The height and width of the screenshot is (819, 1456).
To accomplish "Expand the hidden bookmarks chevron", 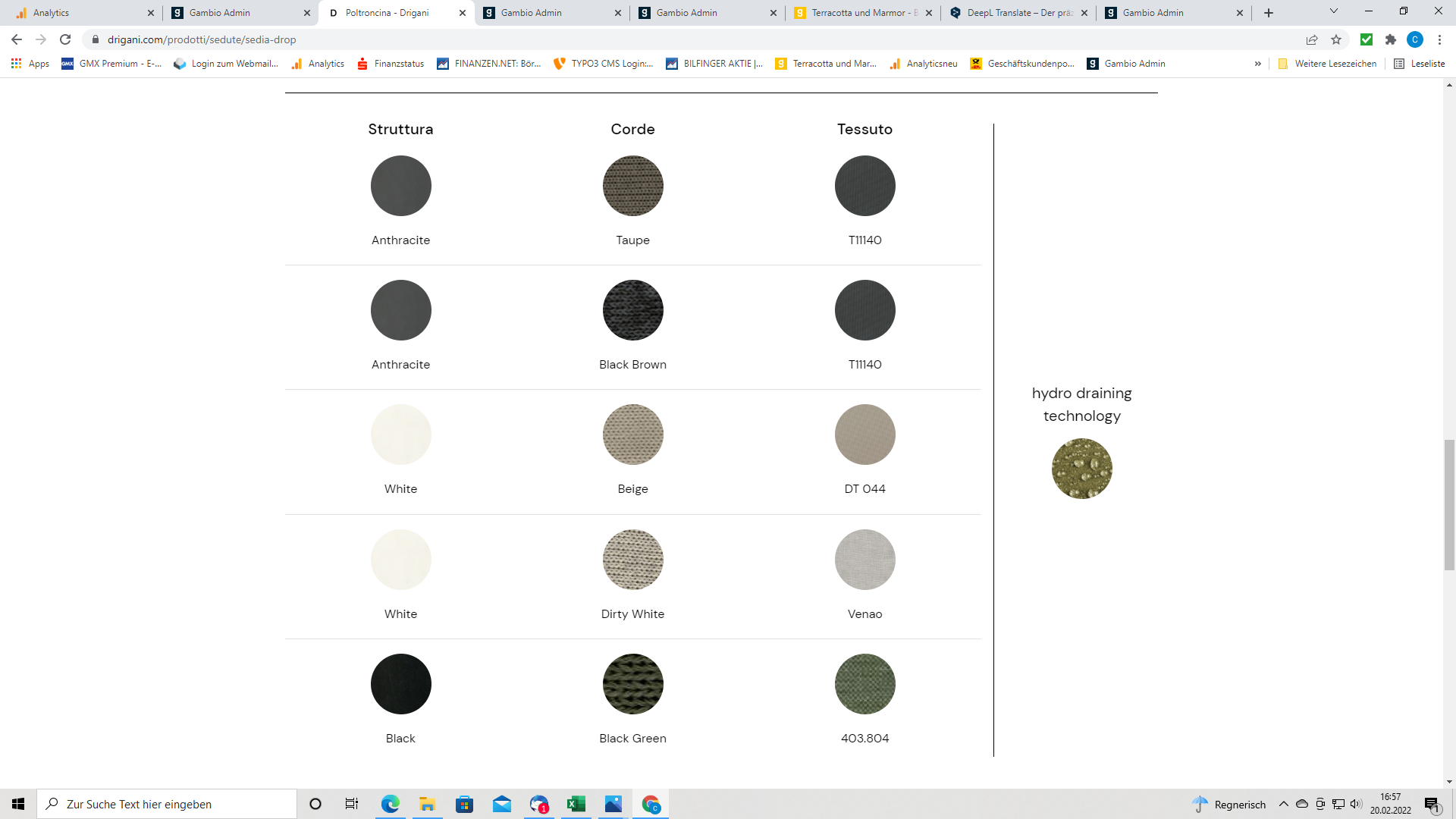I will point(1258,64).
